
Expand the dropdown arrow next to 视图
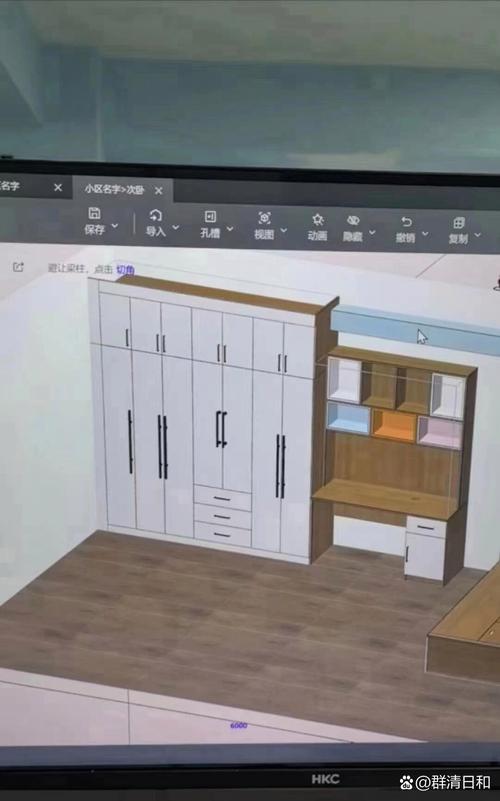[x=284, y=230]
